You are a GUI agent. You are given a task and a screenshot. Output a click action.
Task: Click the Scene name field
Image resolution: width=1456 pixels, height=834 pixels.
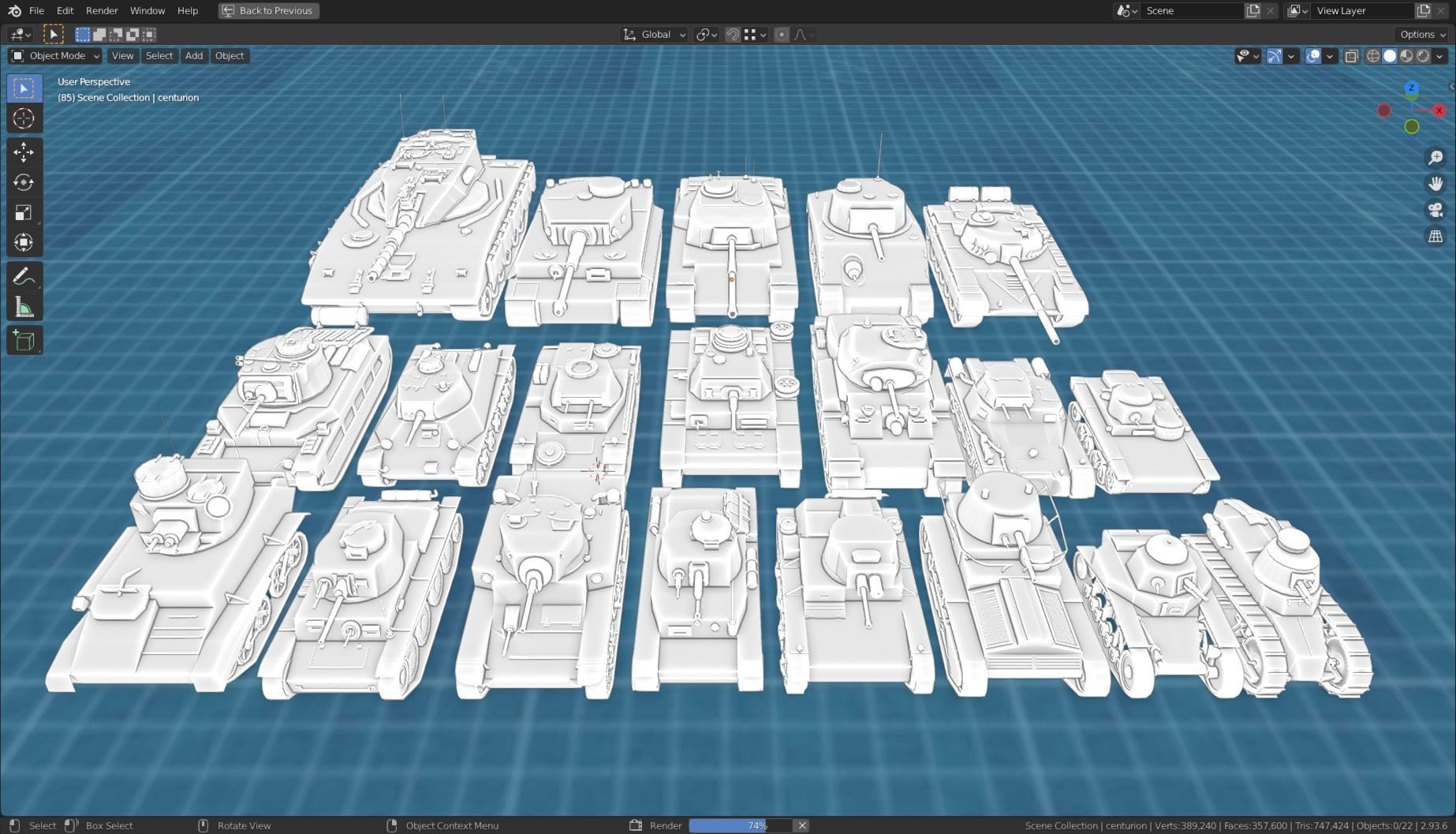[x=1193, y=10]
